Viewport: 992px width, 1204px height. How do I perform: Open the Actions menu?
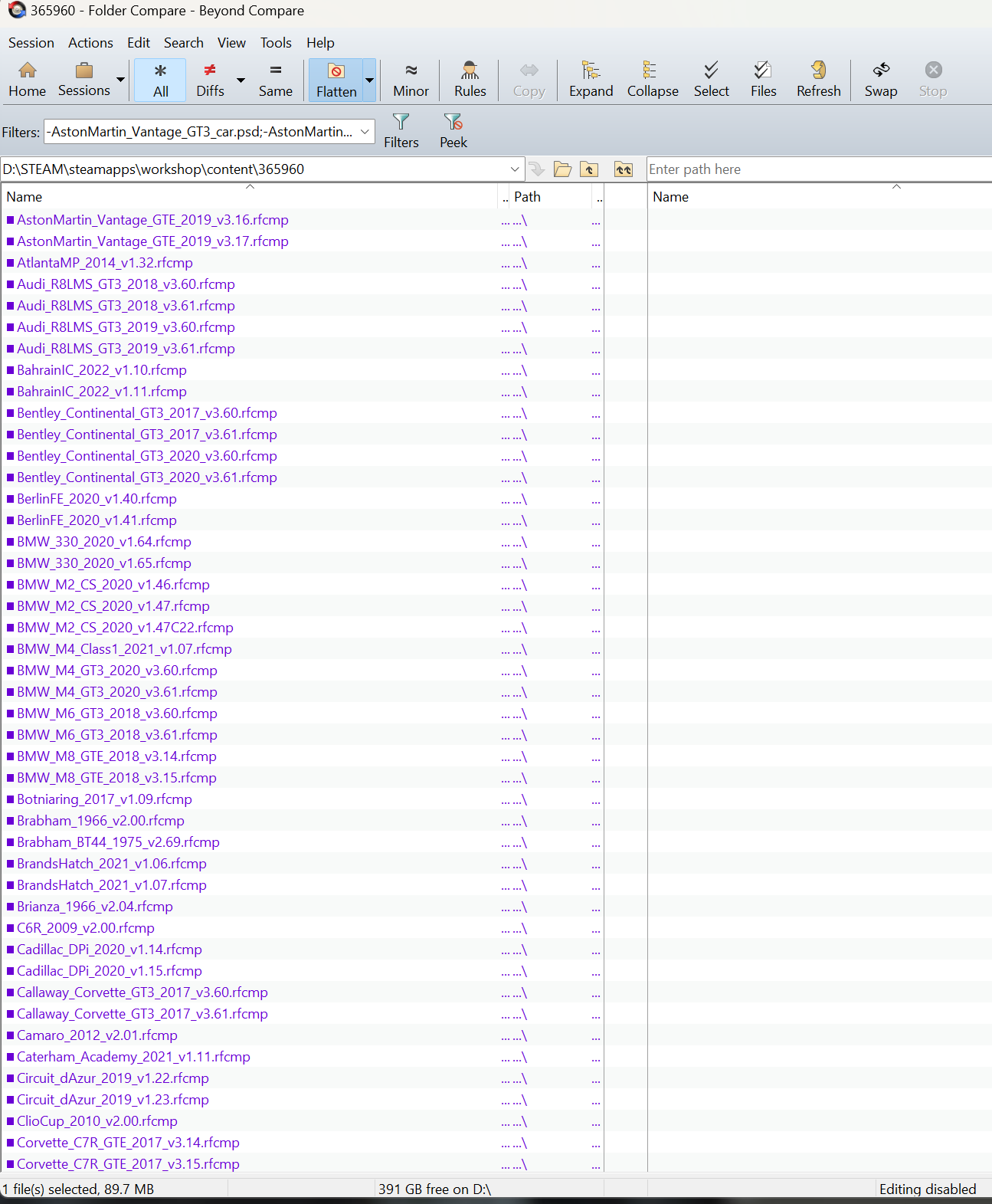click(90, 43)
